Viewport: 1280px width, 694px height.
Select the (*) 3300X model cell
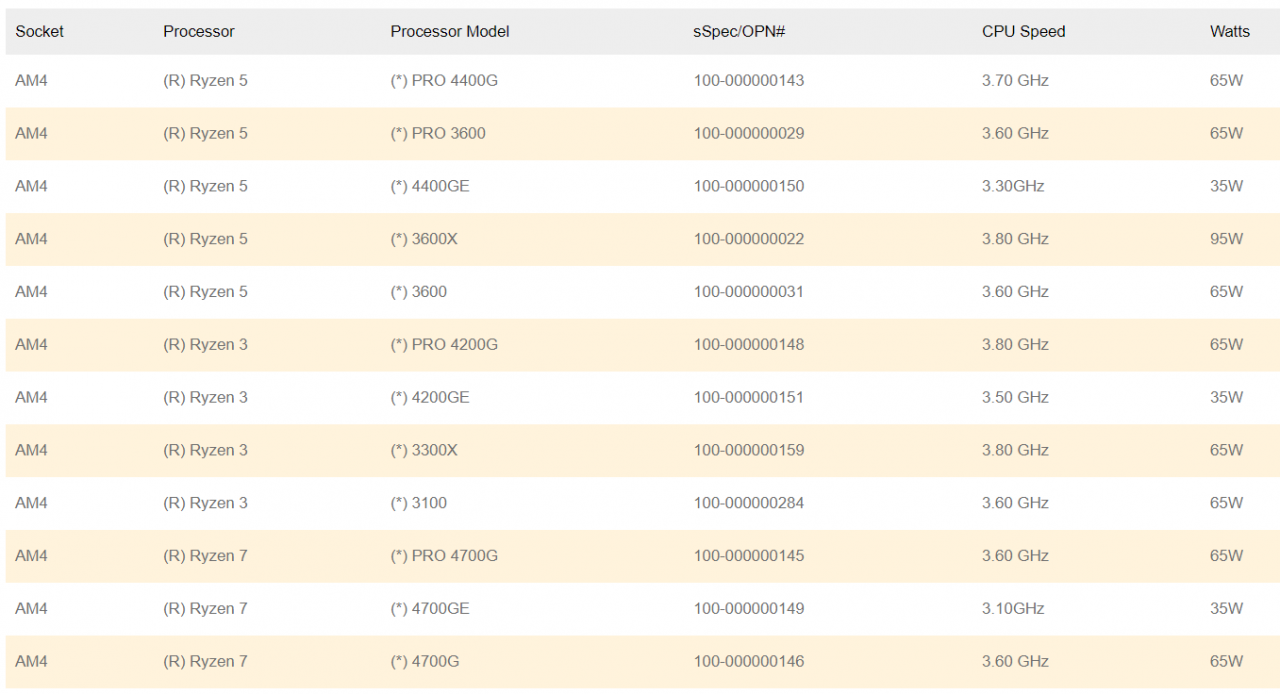(x=424, y=451)
